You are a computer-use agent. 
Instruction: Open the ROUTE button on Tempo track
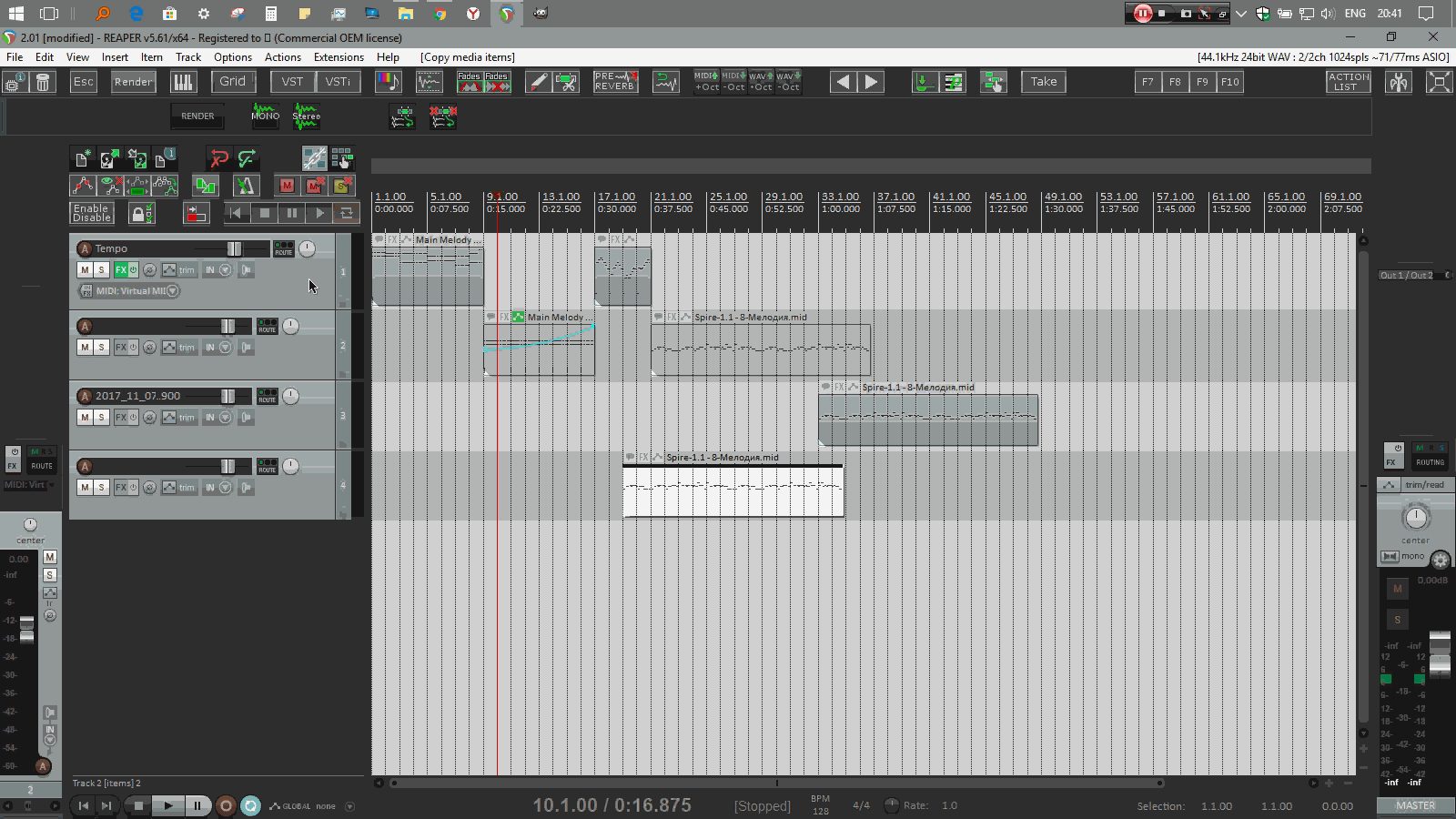(284, 248)
